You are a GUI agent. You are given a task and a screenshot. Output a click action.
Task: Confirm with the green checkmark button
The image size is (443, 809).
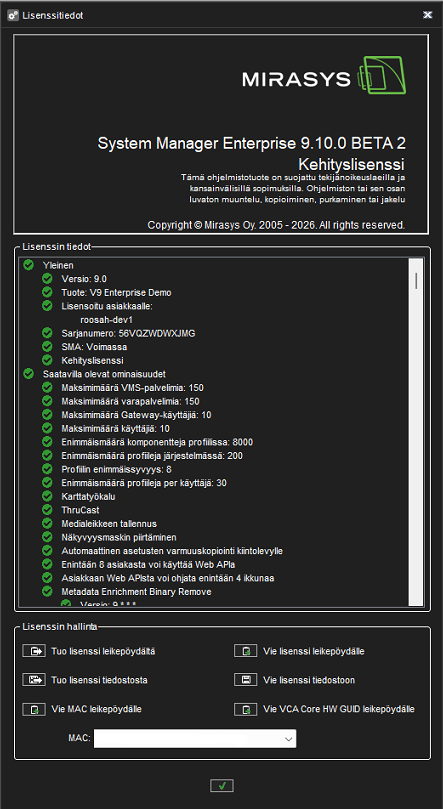(x=222, y=786)
